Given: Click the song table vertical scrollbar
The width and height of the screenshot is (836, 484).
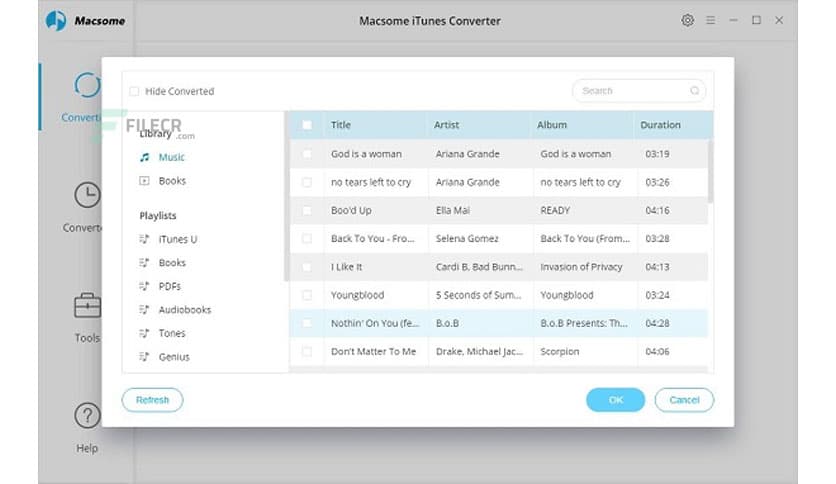Looking at the screenshot, I should pyautogui.click(x=710, y=171).
